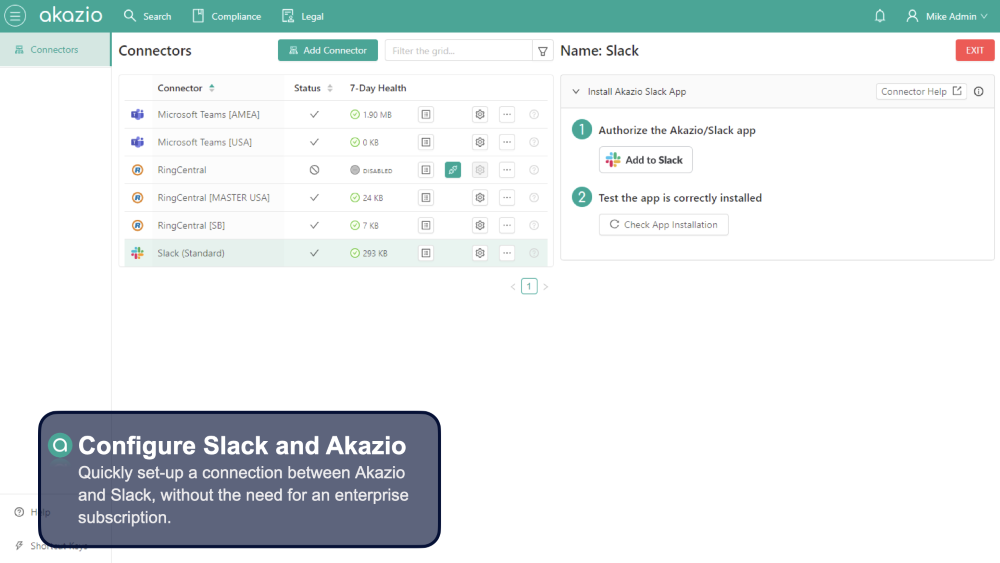Open settings gear for Slack (Standard)

pos(480,253)
